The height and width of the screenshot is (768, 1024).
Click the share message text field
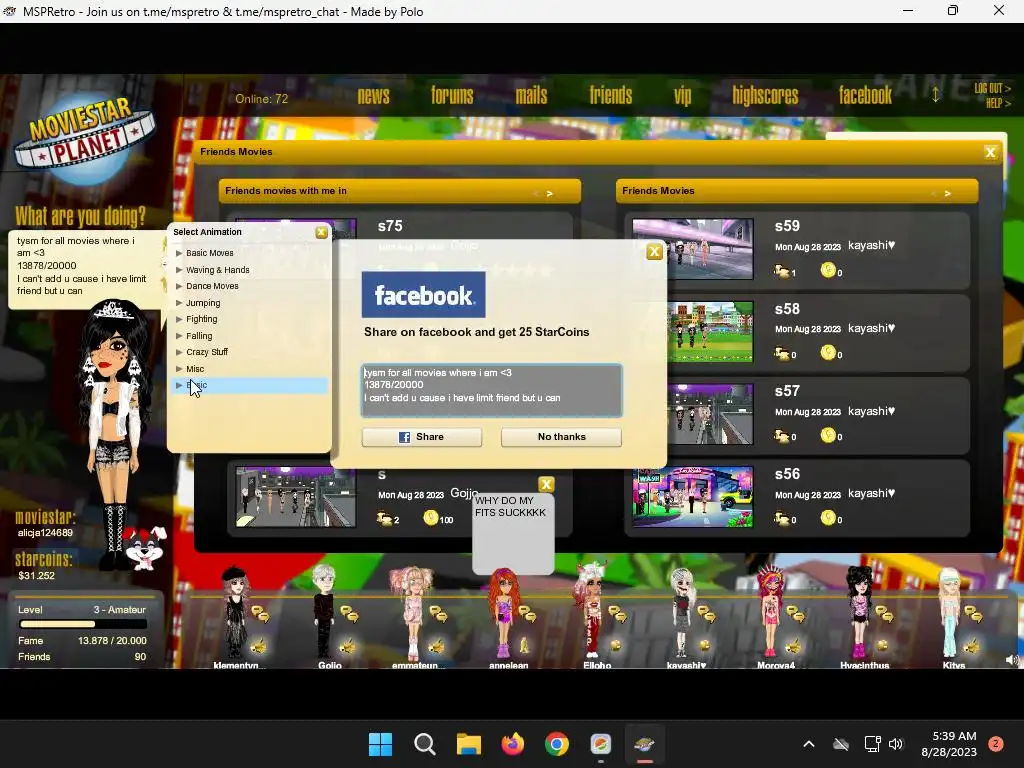pos(491,391)
